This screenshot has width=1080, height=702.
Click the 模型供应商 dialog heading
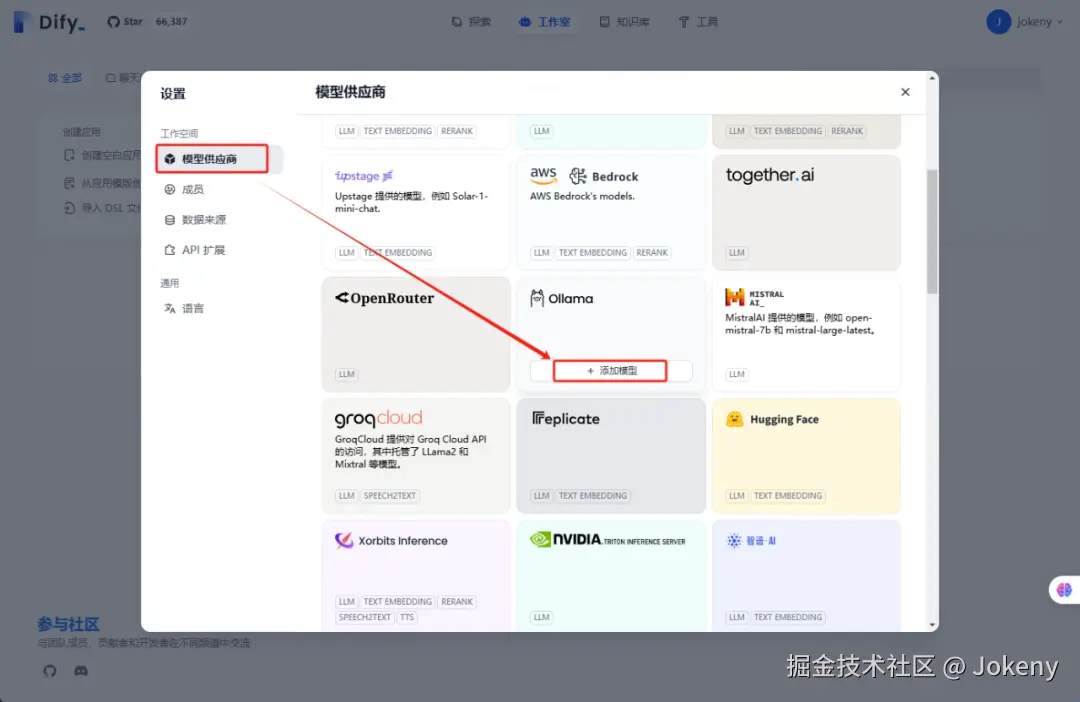(350, 92)
